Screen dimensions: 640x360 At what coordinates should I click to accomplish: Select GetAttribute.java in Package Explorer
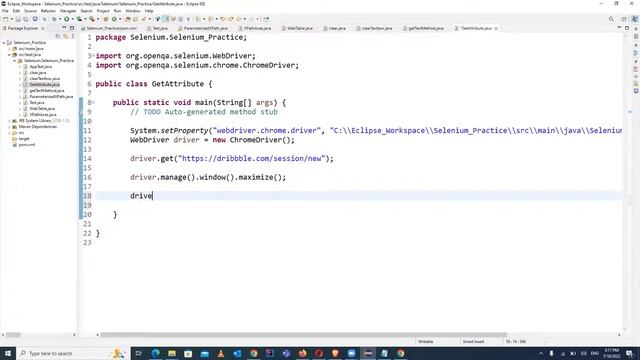coord(44,84)
